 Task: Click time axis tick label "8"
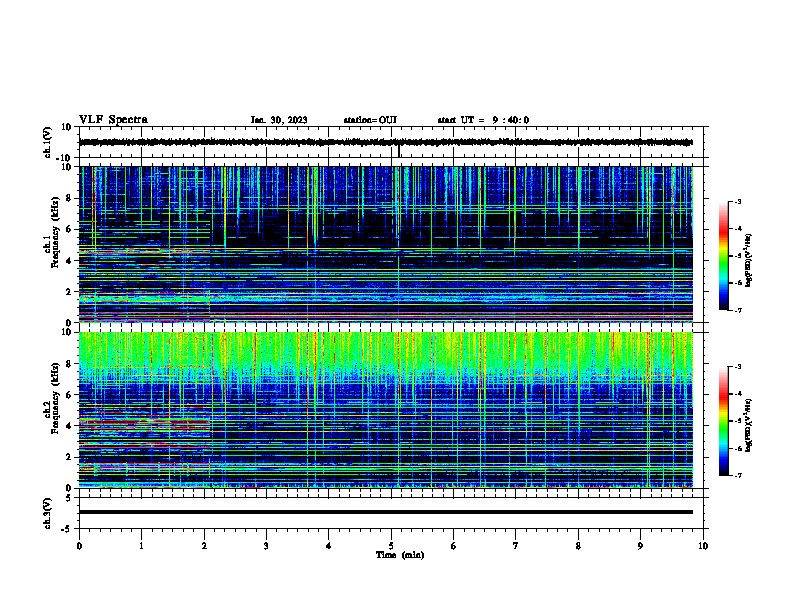578,546
